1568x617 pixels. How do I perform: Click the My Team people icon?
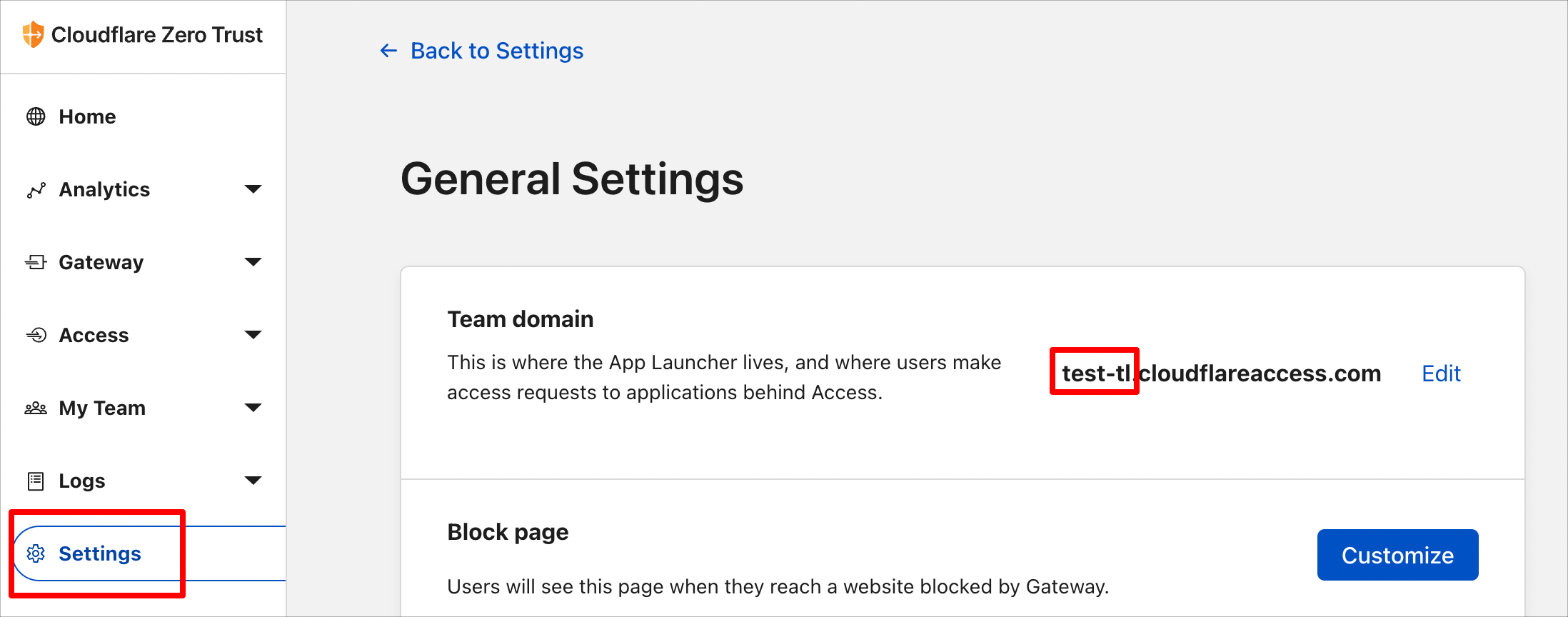point(36,408)
